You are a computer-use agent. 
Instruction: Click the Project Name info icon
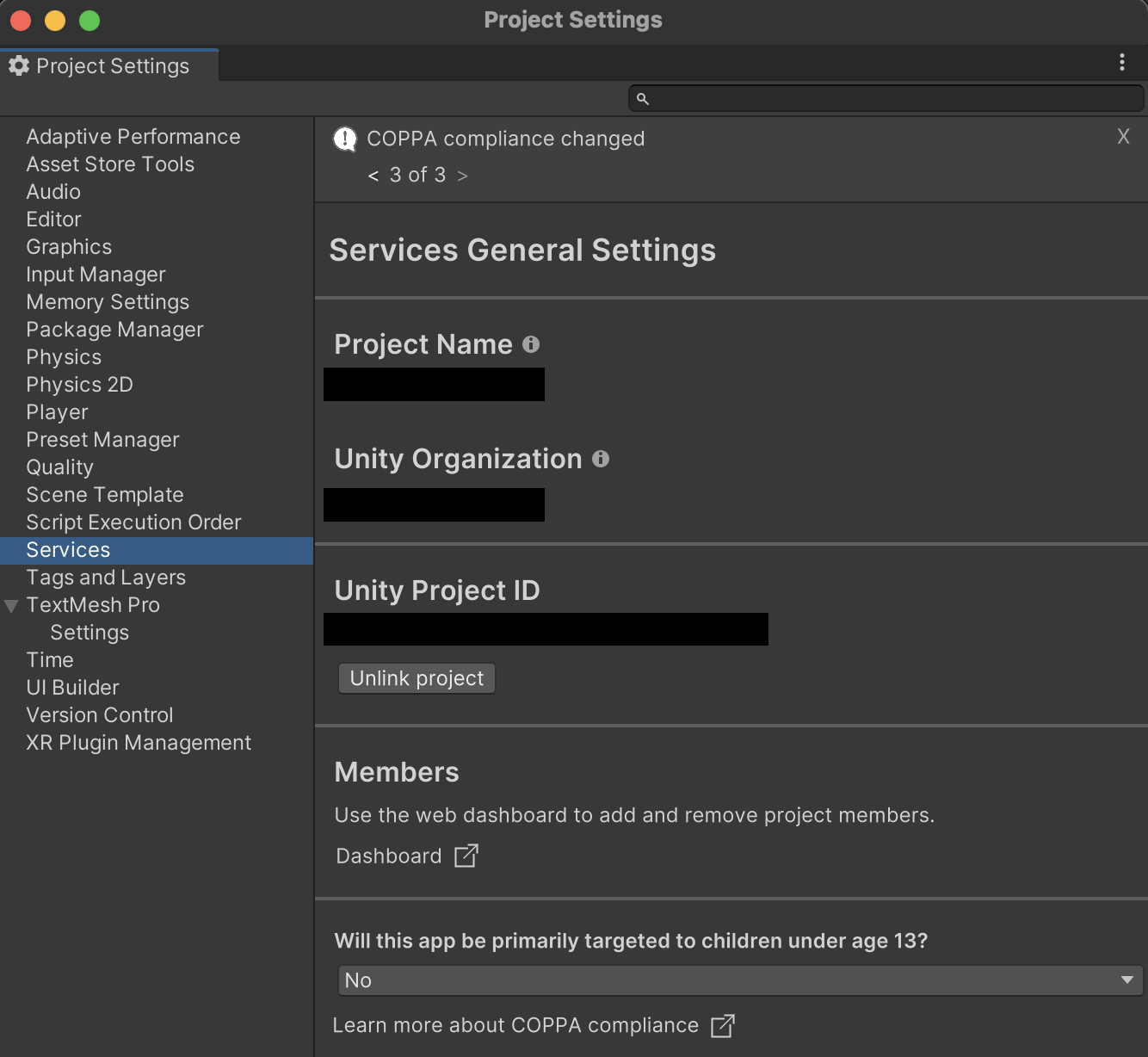click(x=531, y=344)
